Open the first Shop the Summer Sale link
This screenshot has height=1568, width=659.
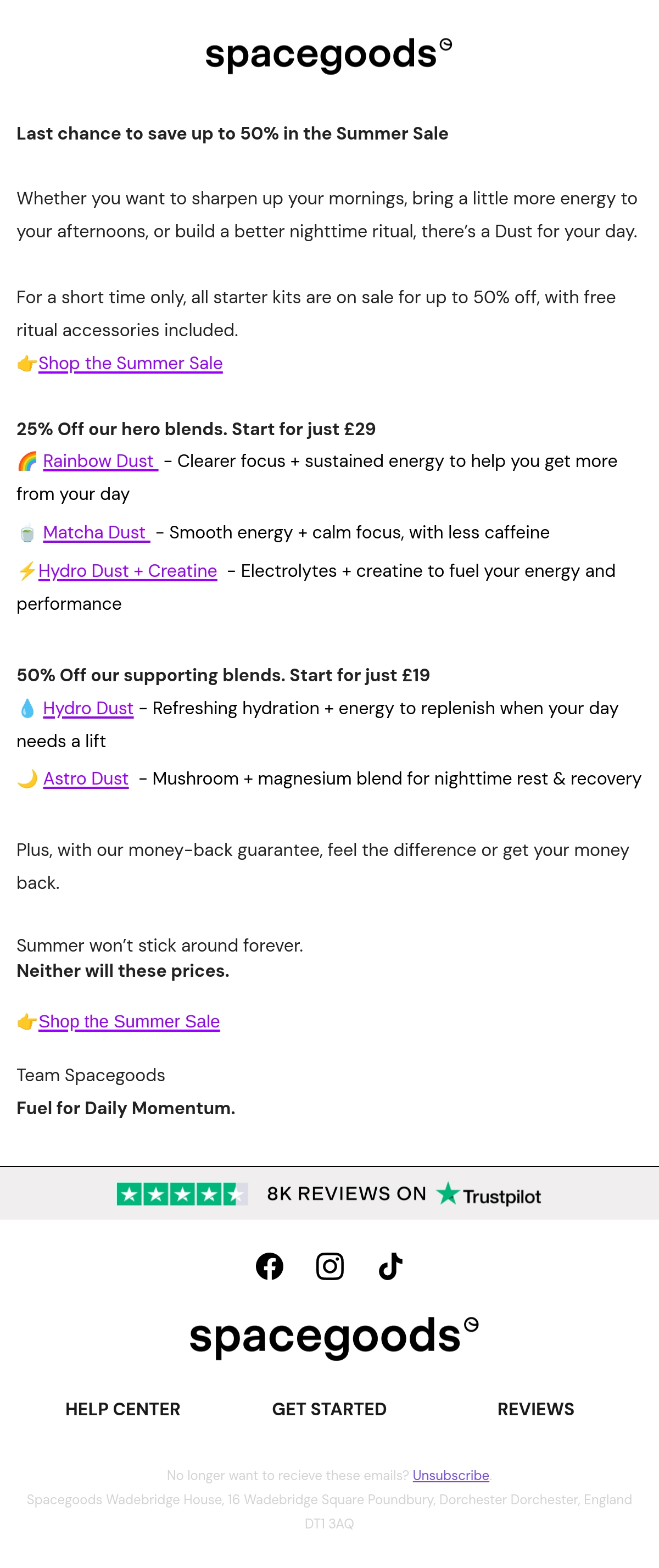(x=130, y=363)
